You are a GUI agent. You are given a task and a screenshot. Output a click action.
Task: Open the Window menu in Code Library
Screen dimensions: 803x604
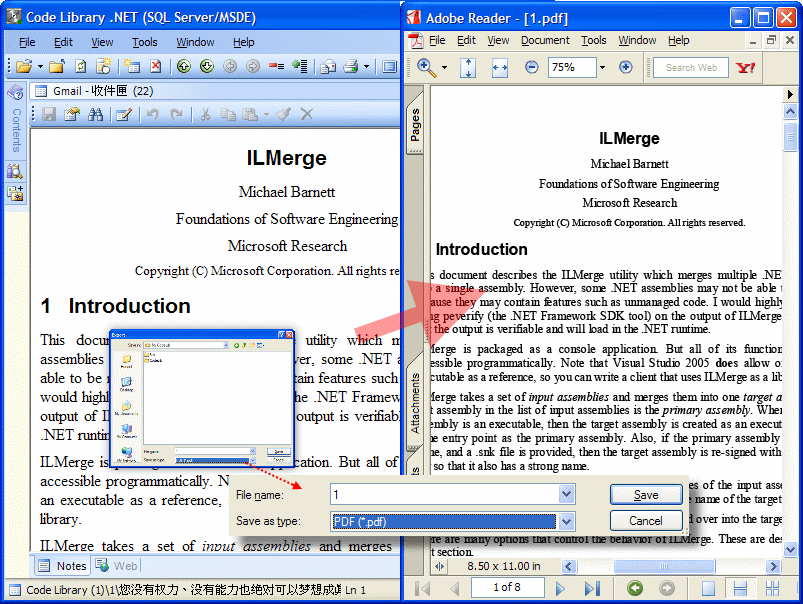(x=195, y=42)
